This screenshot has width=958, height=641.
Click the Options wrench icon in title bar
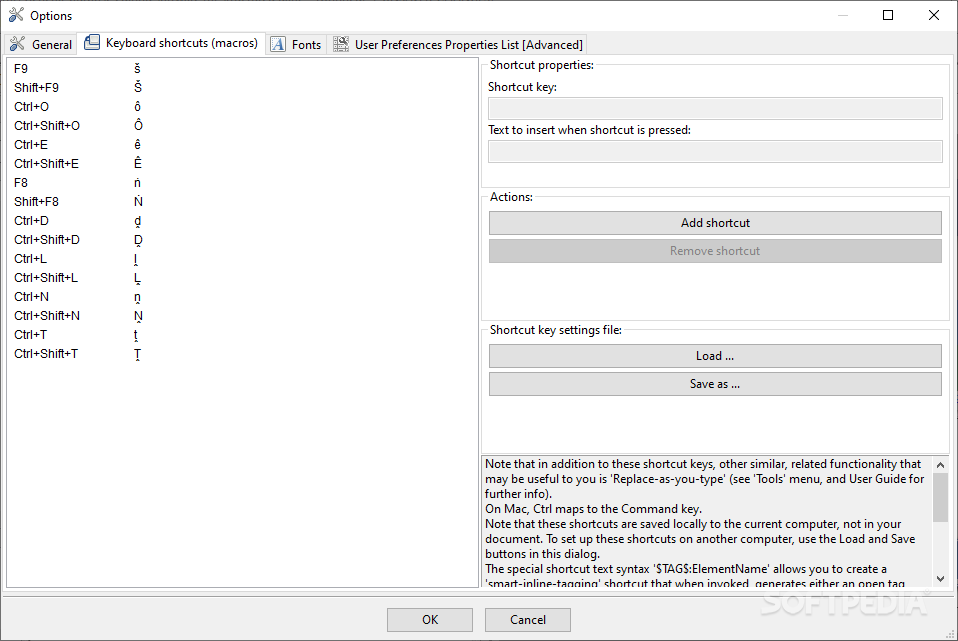(x=16, y=15)
